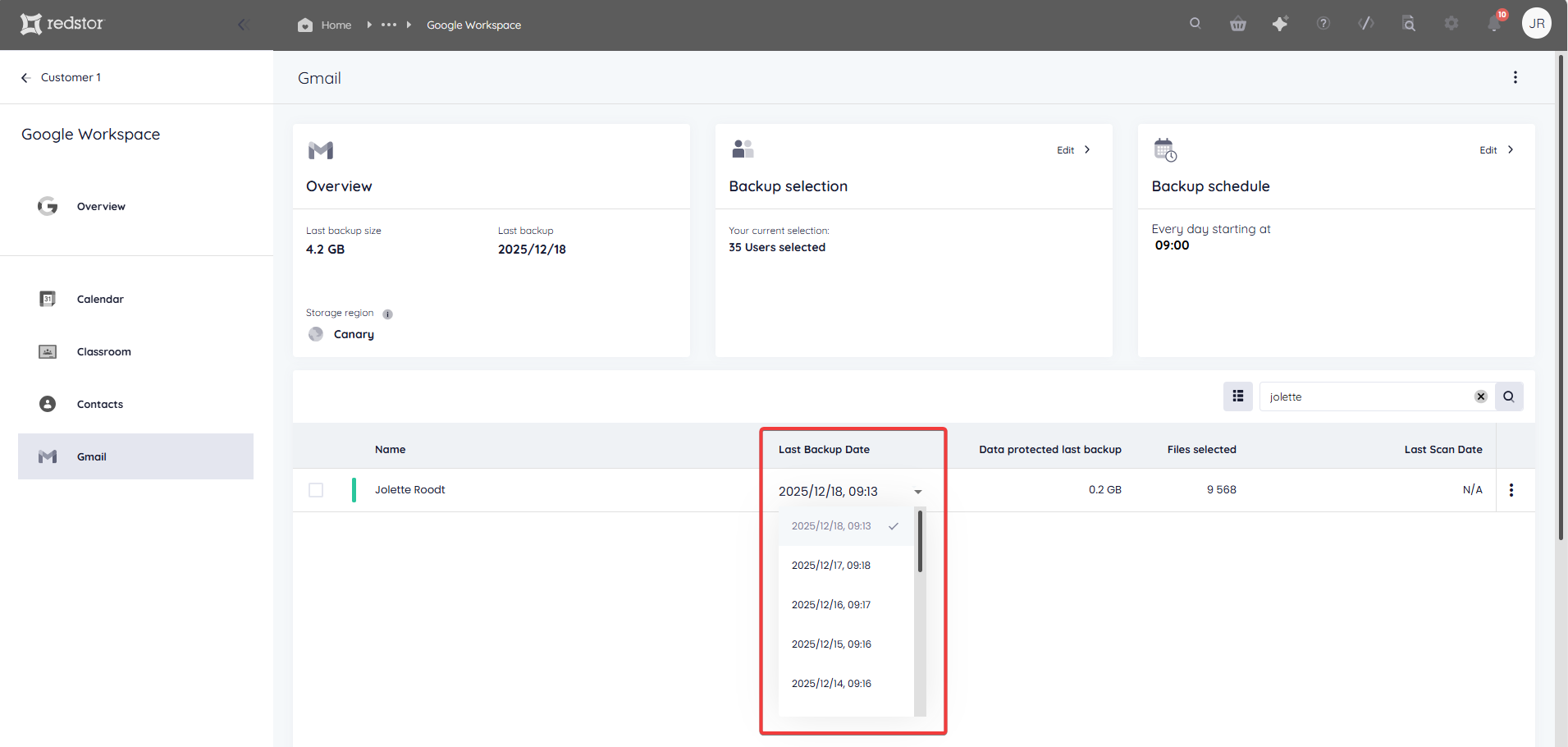Image resolution: width=1568 pixels, height=747 pixels.
Task: Clear the jolette search text
Action: [1481, 396]
